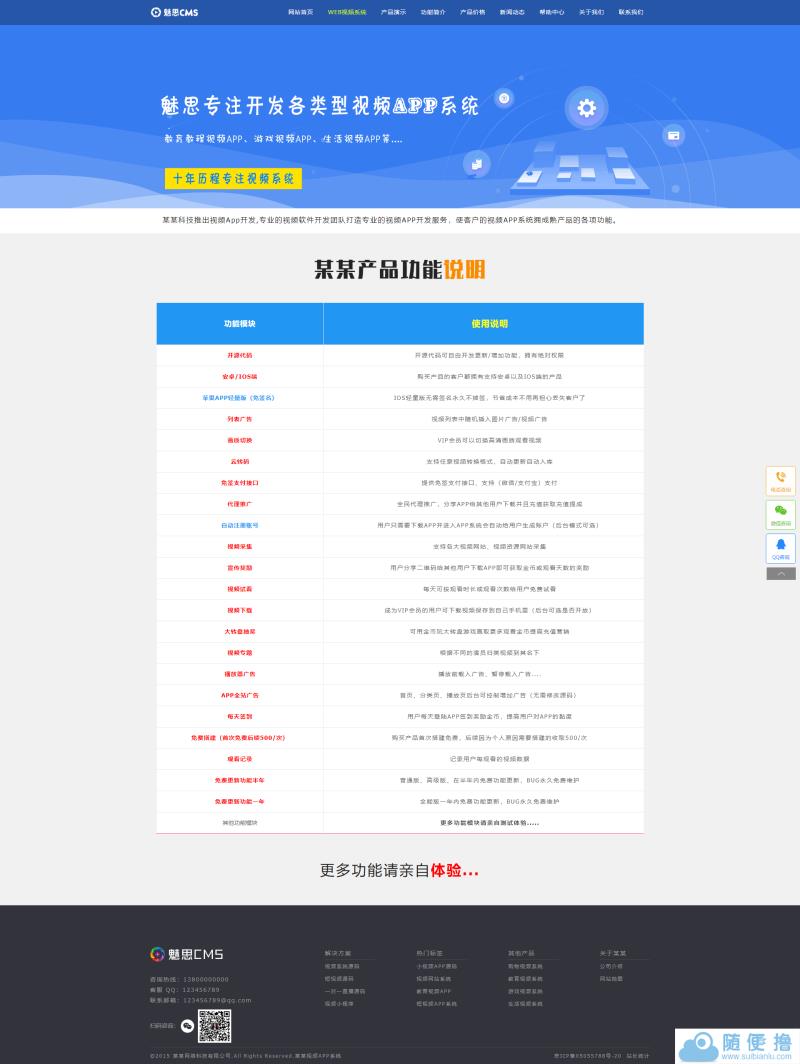Select WEB视频系统 navigation item

pyautogui.click(x=347, y=12)
